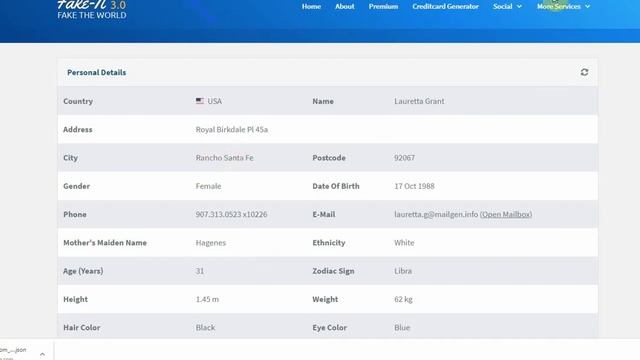The width and height of the screenshot is (640, 360).
Task: Click the Zodiac Sign label
Action: [333, 271]
